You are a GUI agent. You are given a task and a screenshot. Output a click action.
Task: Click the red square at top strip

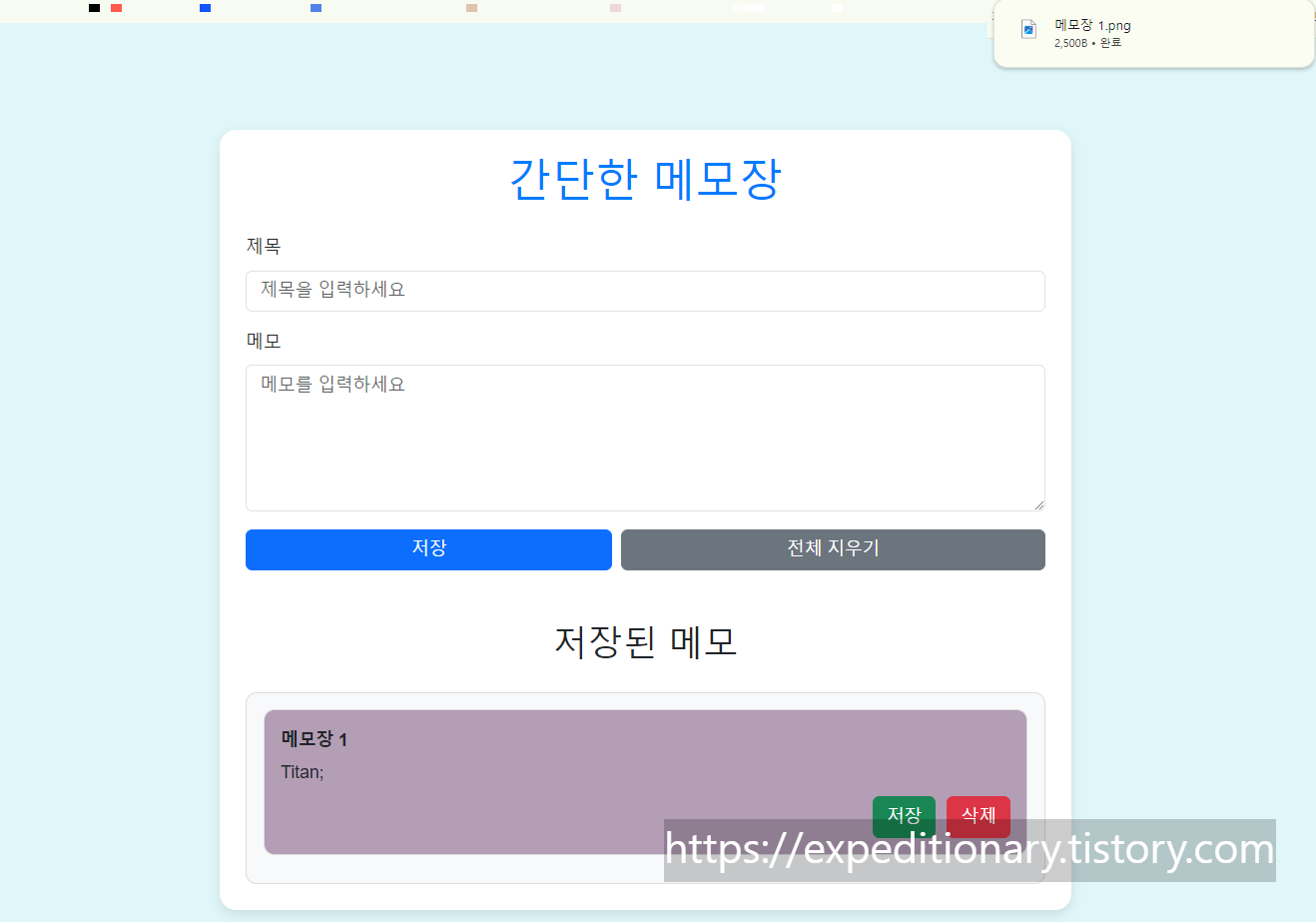(x=117, y=8)
